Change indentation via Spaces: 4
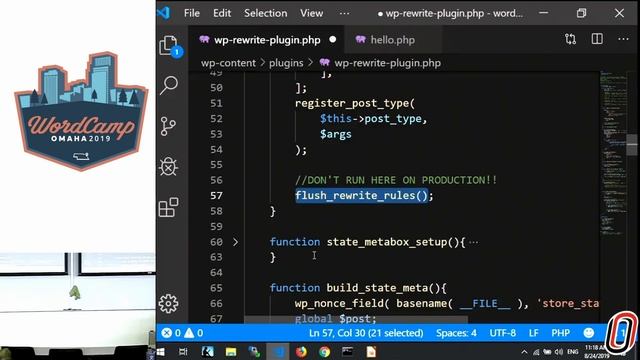Viewport: 640px width, 360px height. (456, 333)
